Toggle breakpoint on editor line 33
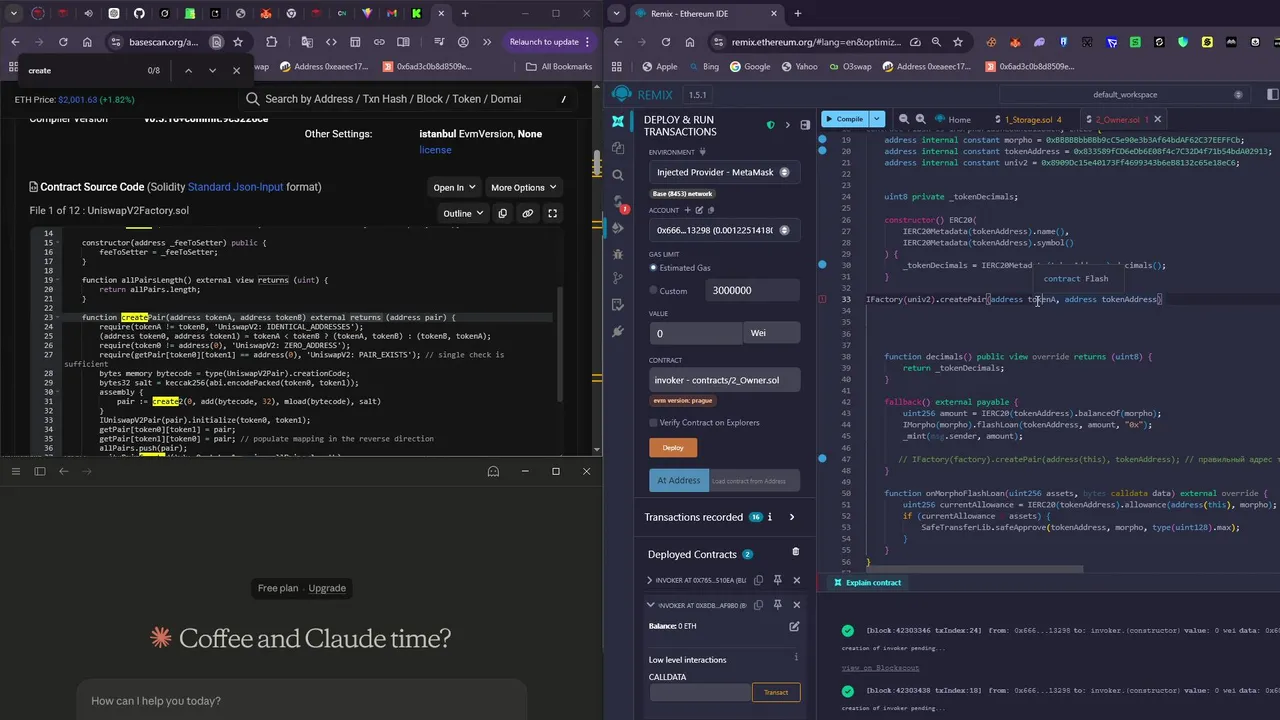The height and width of the screenshot is (720, 1280). (823, 299)
